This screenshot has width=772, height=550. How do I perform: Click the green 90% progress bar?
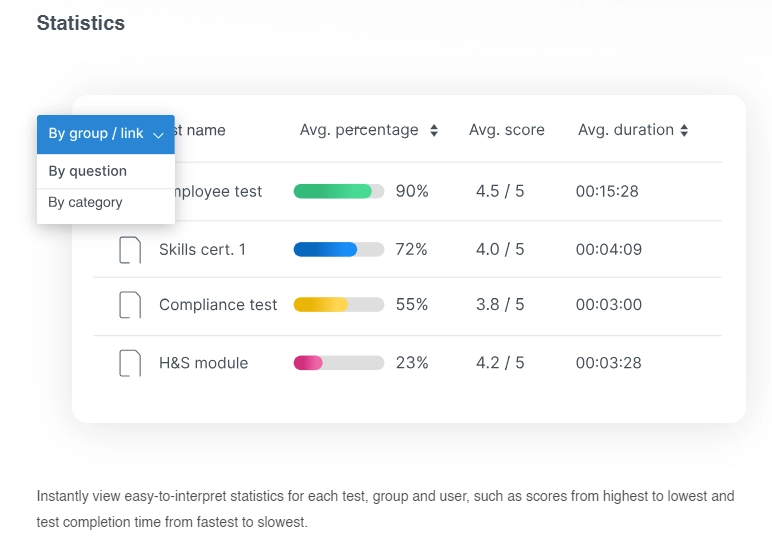pos(338,191)
